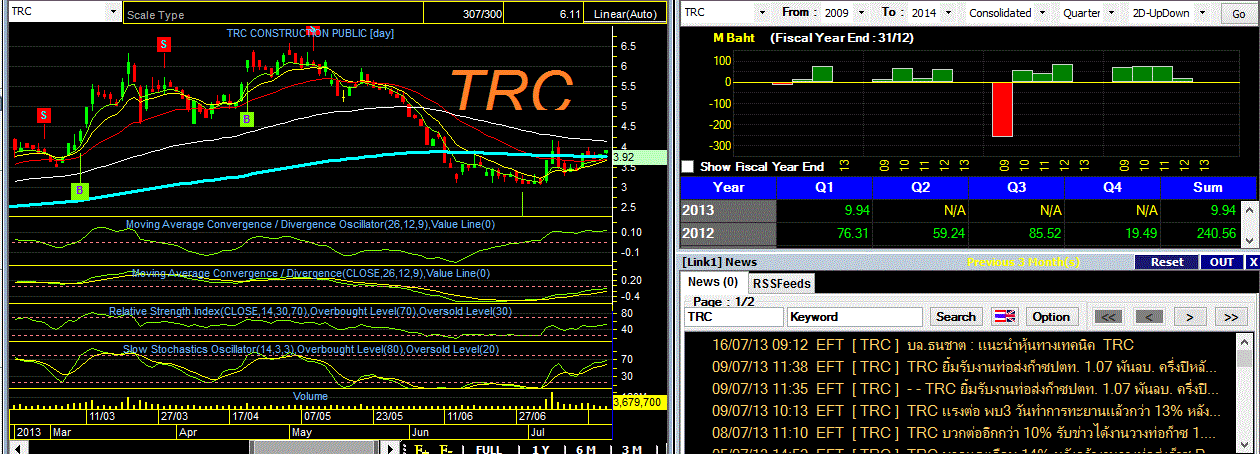This screenshot has width=1260, height=454.
Task: Switch to the RSSFeeds tab
Action: pyautogui.click(x=782, y=283)
